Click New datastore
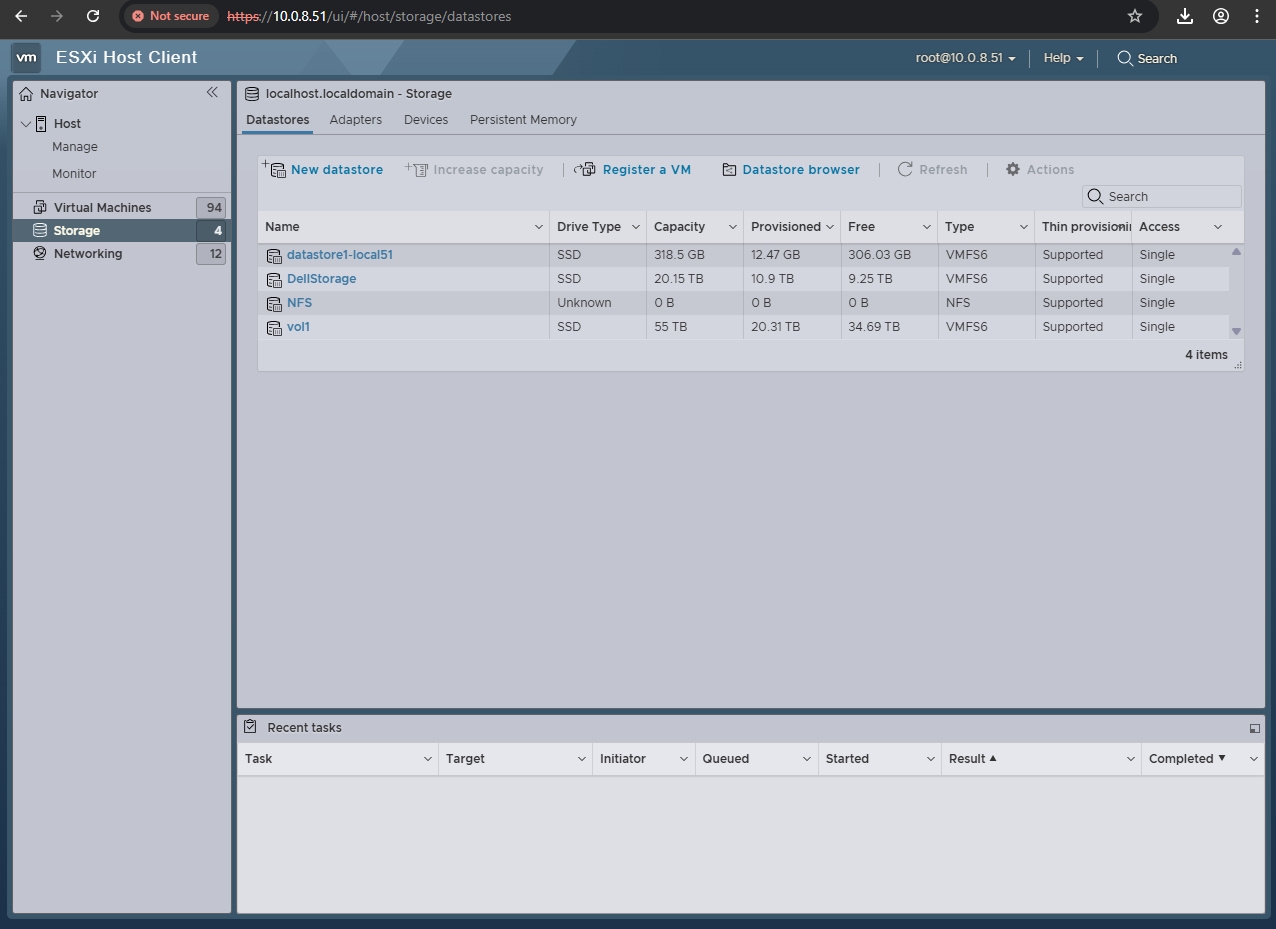The width and height of the screenshot is (1276, 929). [323, 170]
